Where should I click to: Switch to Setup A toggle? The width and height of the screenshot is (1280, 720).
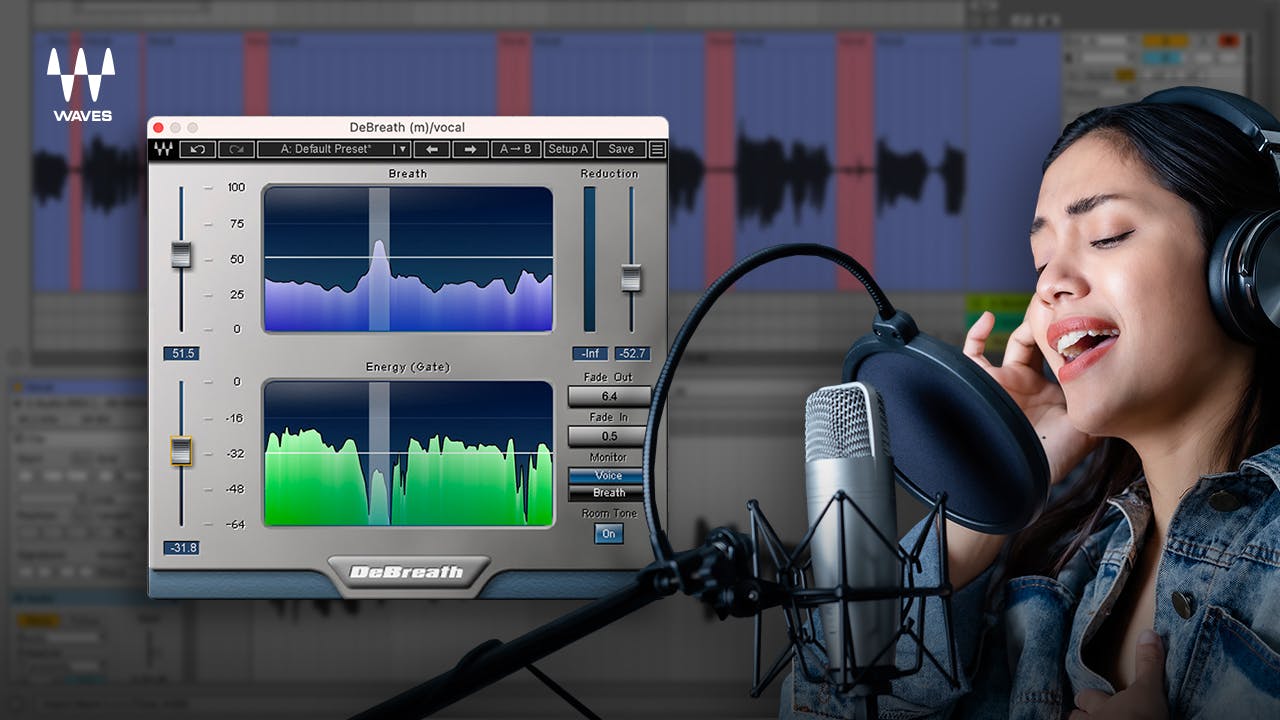point(568,149)
